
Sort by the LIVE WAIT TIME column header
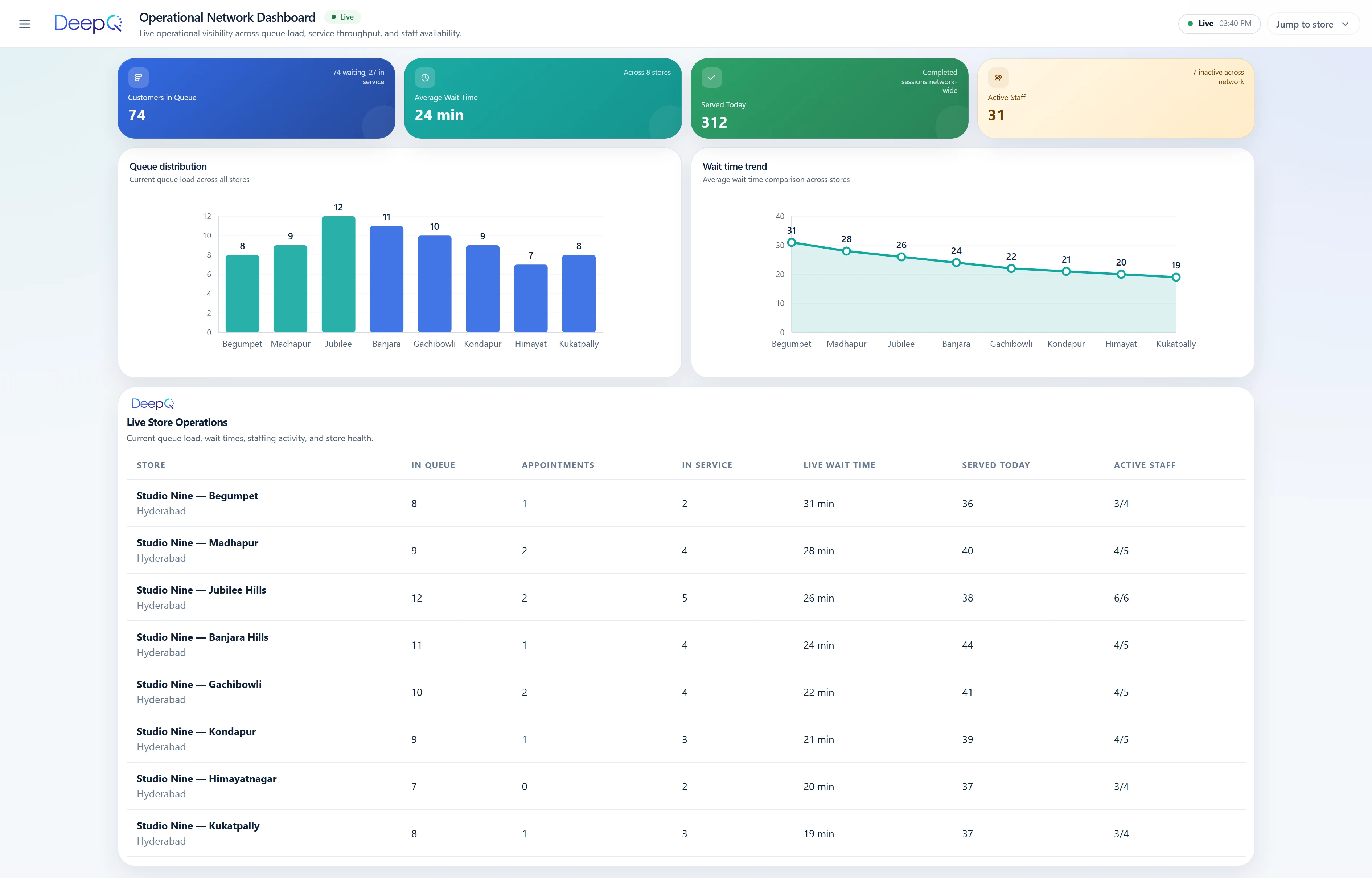click(839, 465)
